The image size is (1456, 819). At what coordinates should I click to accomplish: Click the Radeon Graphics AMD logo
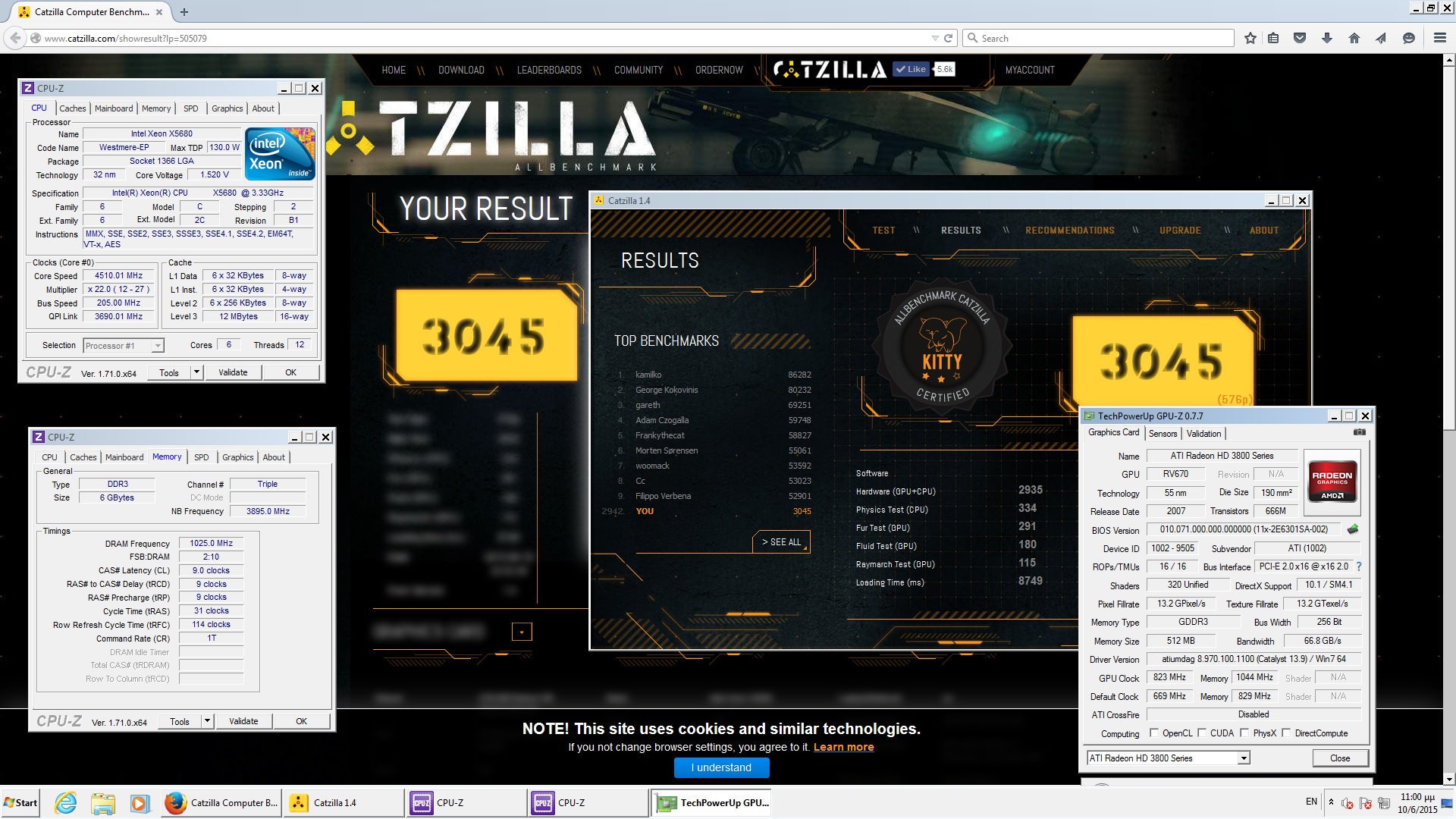[x=1332, y=484]
